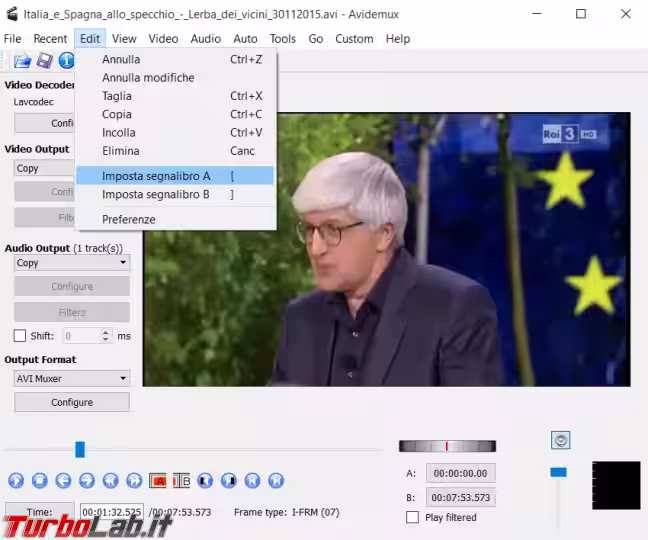Select Taglia in the Edit menu
This screenshot has width=648, height=540.
[x=175, y=96]
